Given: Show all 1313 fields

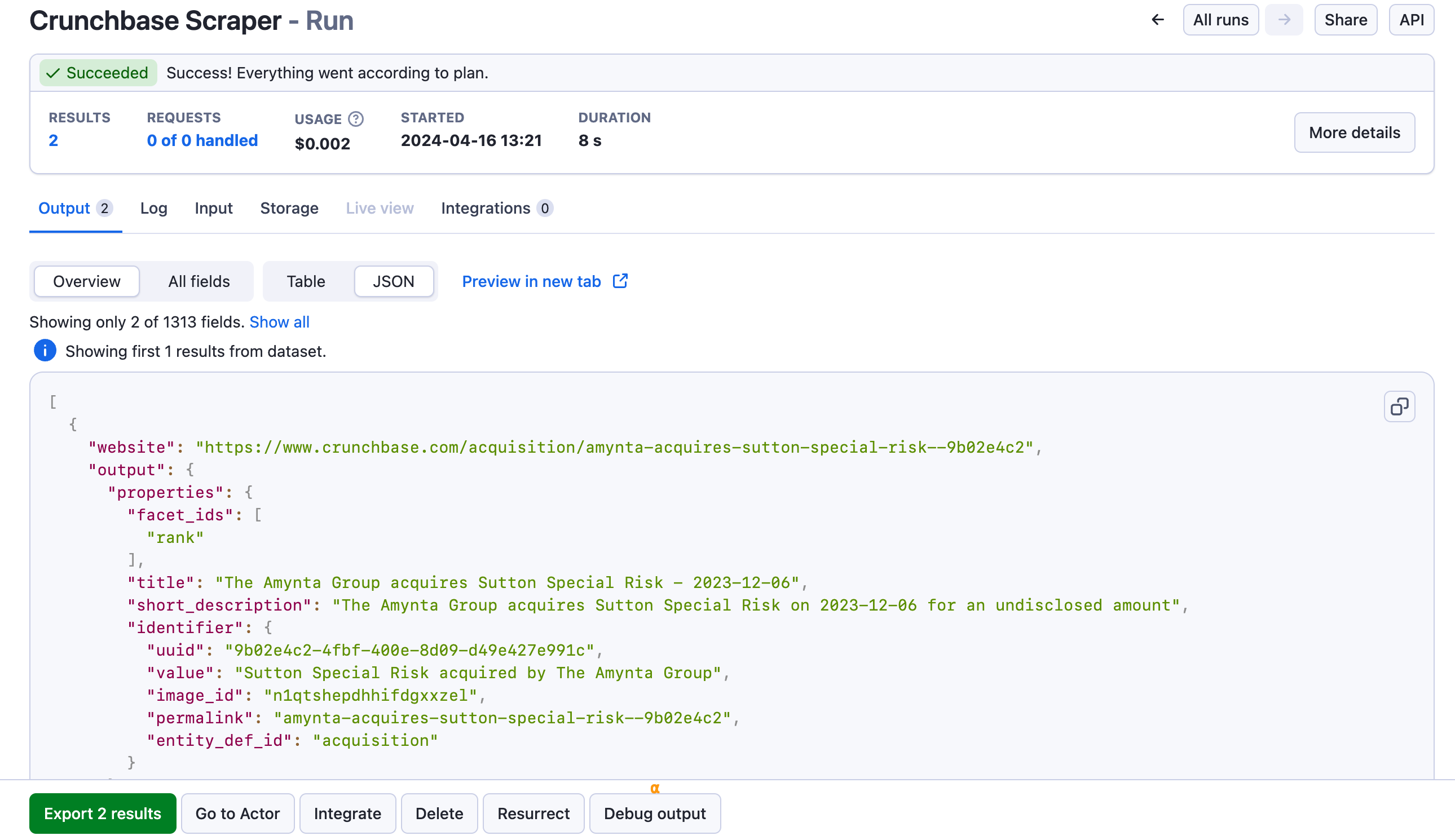Looking at the screenshot, I should point(279,322).
